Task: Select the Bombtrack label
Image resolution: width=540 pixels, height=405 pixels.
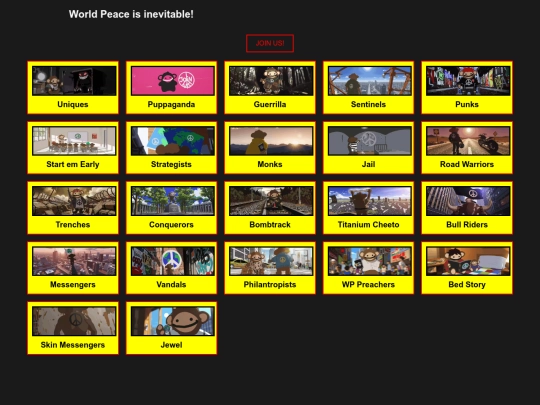Action: tap(270, 225)
